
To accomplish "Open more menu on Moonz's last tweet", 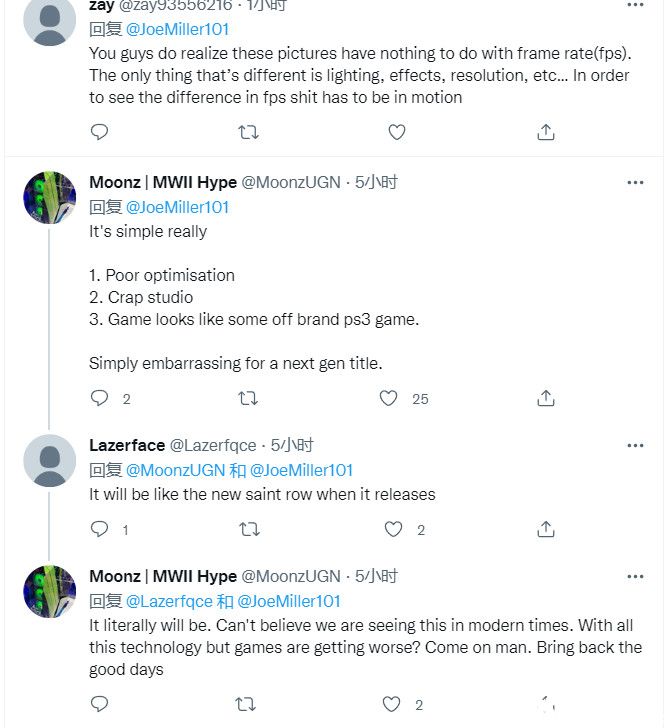I will (x=635, y=577).
